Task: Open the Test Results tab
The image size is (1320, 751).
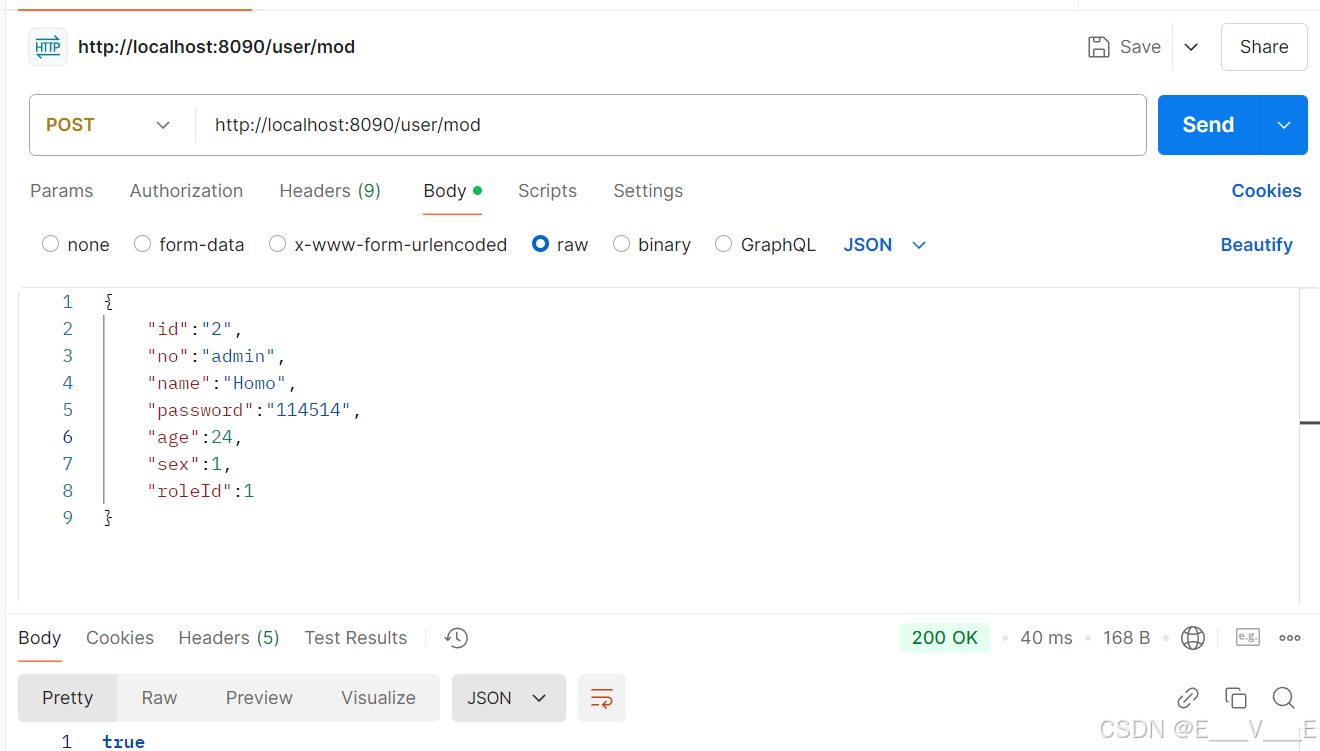Action: point(356,638)
